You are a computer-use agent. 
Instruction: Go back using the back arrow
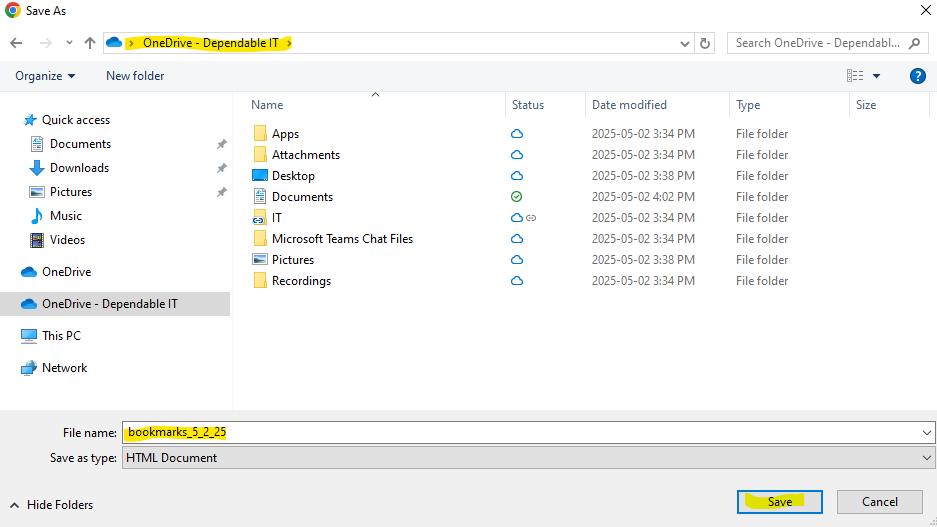[16, 43]
